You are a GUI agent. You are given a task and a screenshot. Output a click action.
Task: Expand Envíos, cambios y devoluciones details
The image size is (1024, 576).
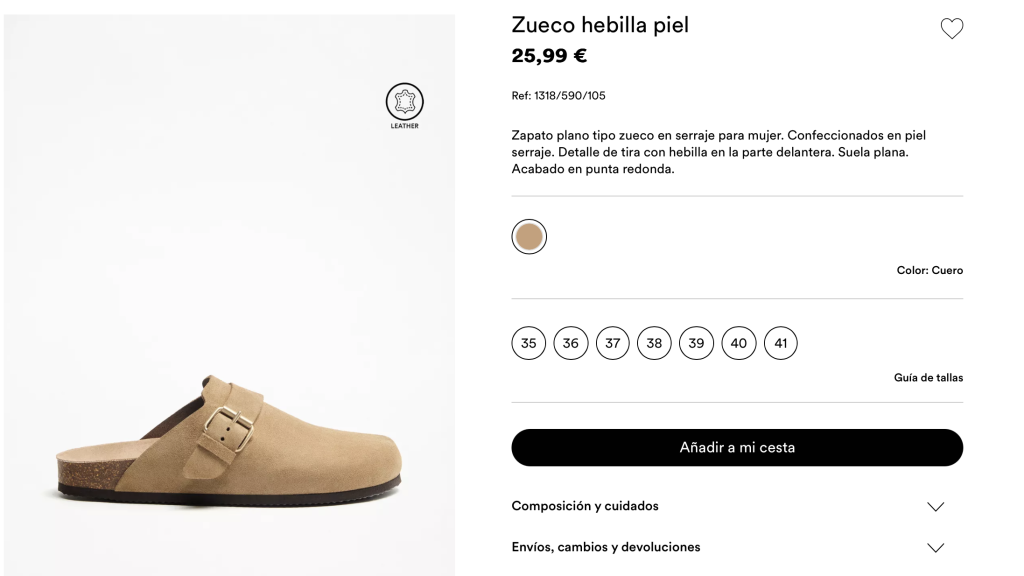point(606,547)
